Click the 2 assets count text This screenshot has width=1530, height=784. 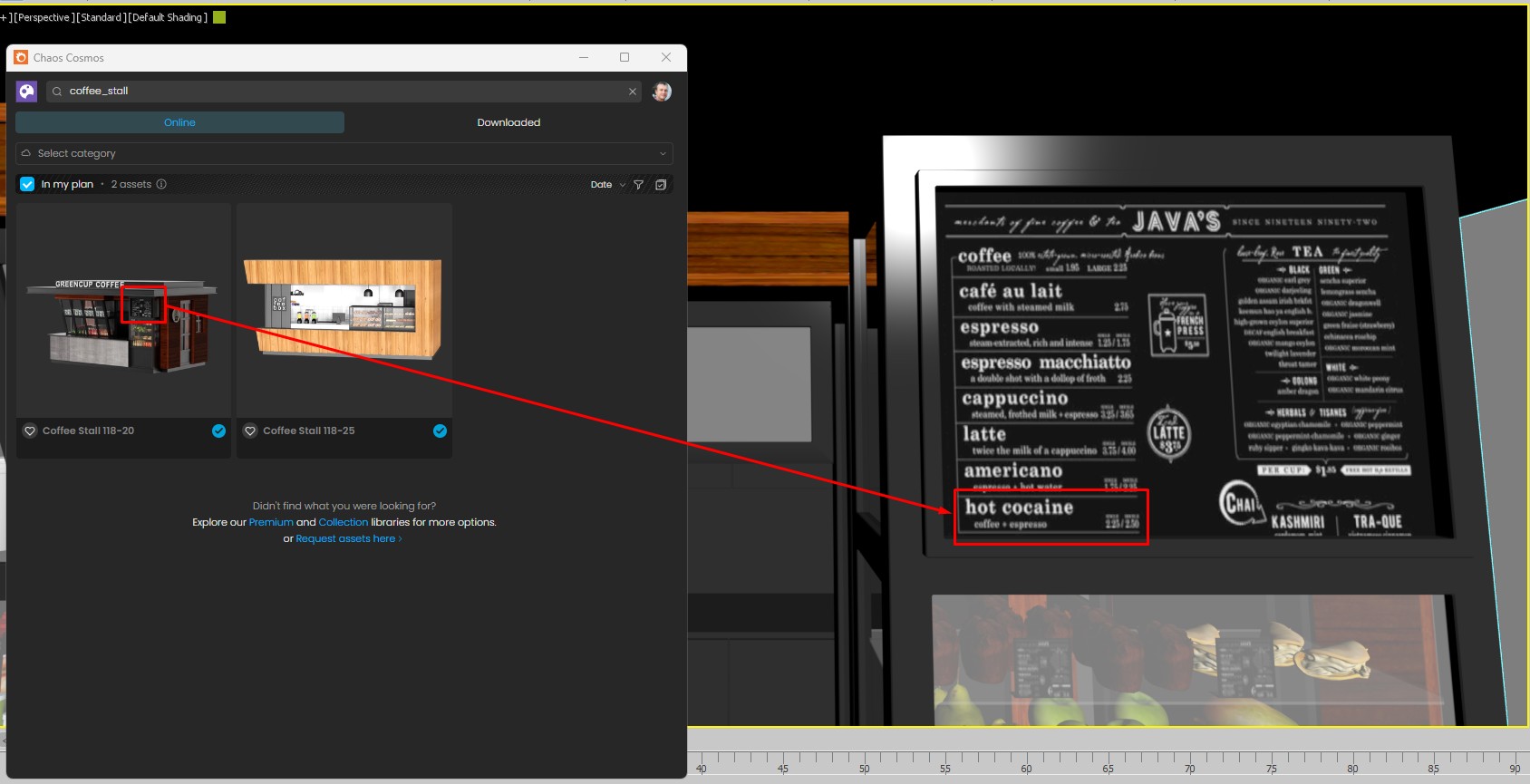point(131,184)
